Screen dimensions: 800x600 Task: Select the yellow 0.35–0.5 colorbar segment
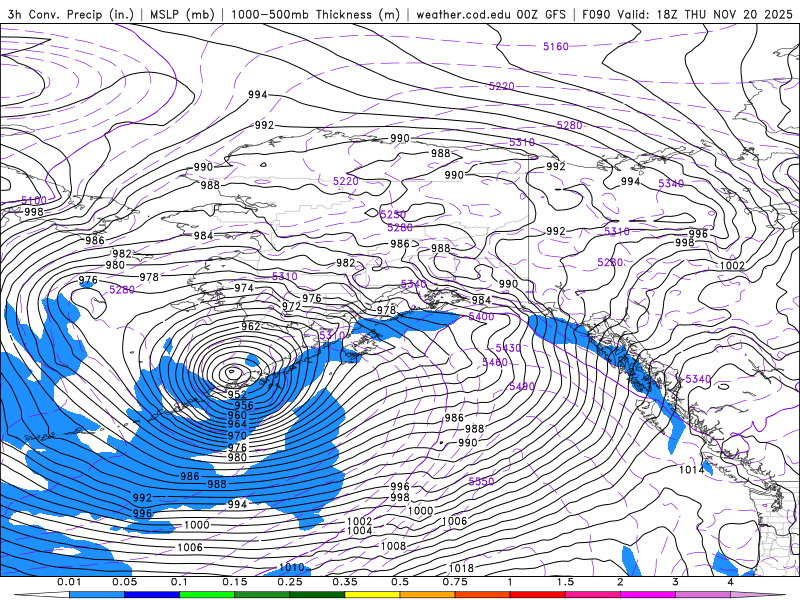pos(372,595)
